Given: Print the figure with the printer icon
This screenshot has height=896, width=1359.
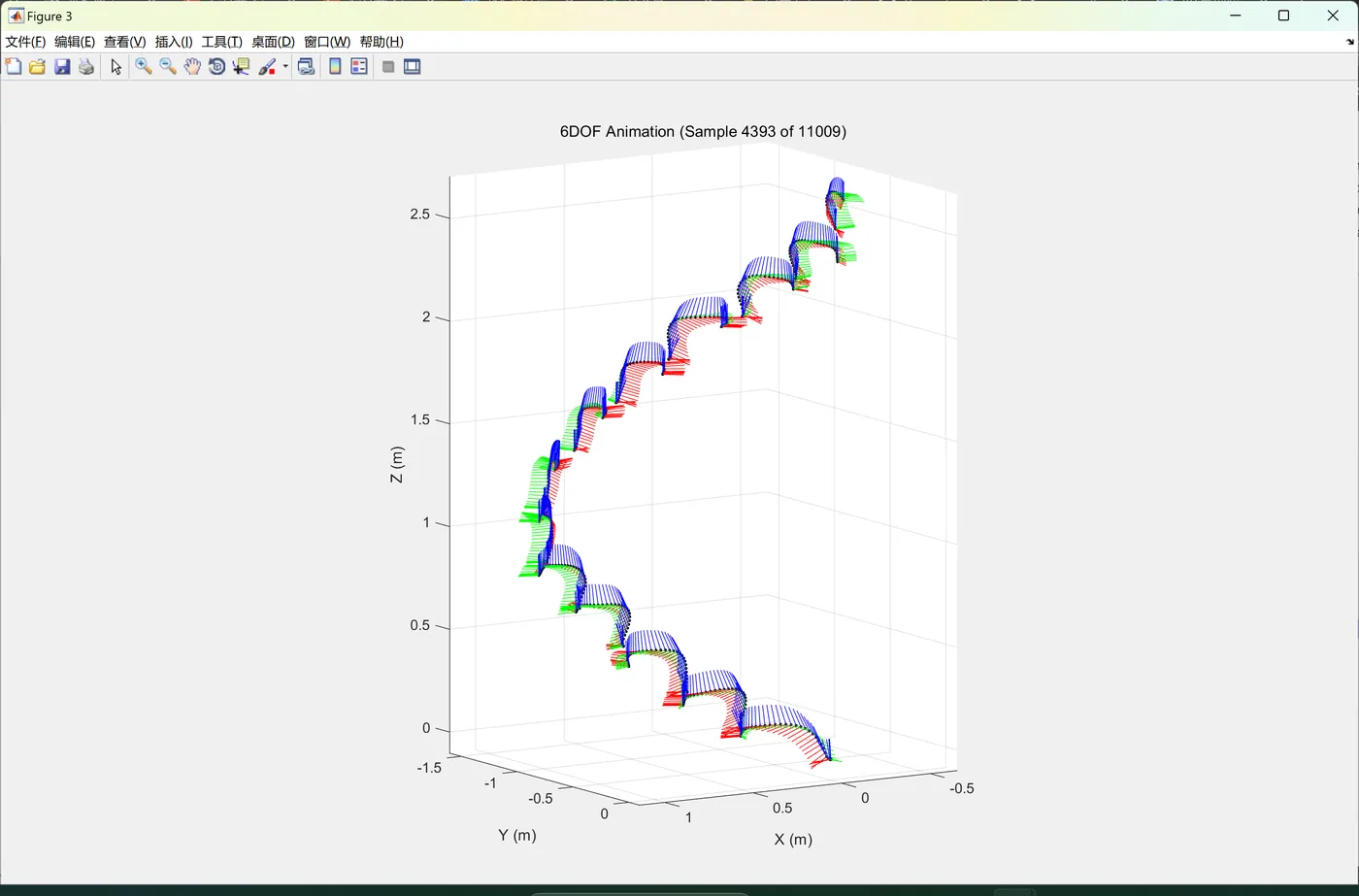Looking at the screenshot, I should coord(86,66).
